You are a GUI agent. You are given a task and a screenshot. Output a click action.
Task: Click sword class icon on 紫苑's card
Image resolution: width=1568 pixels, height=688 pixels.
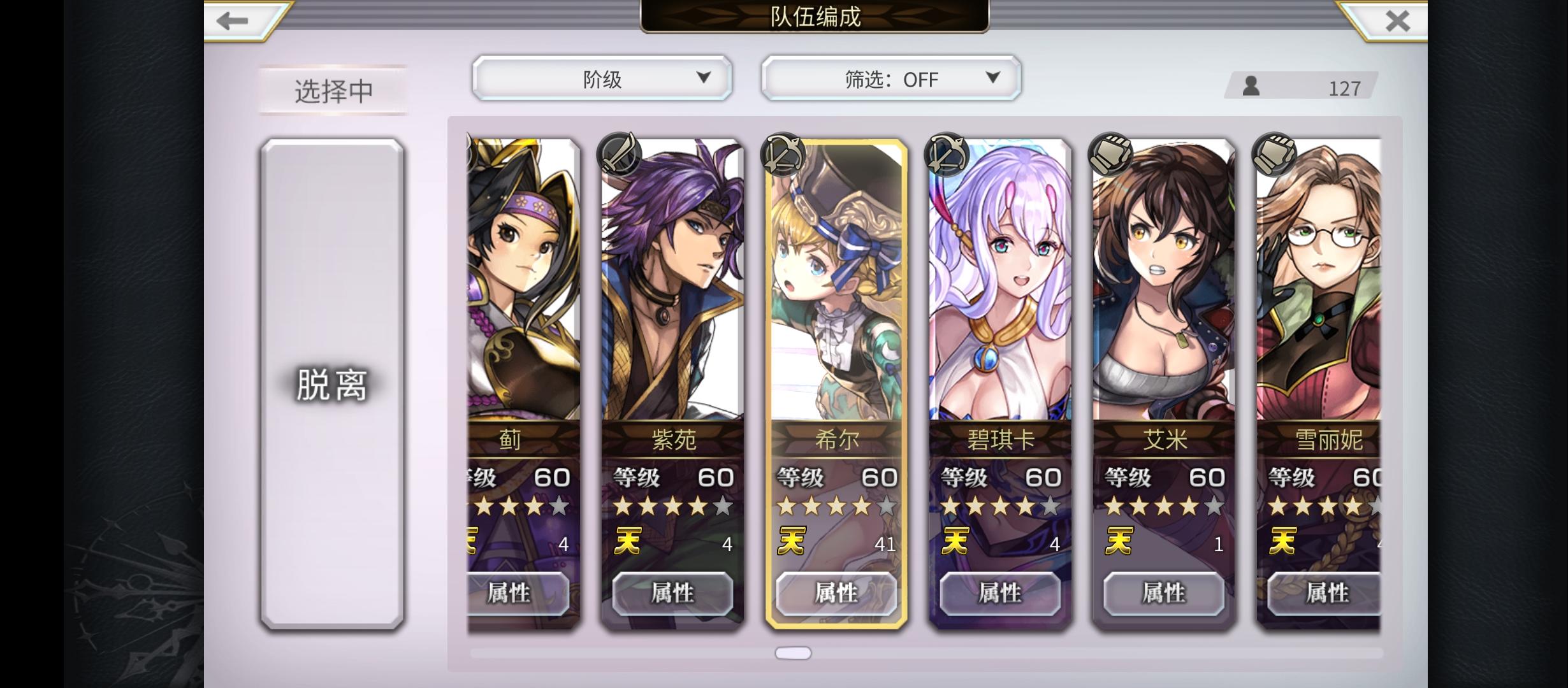[x=618, y=154]
